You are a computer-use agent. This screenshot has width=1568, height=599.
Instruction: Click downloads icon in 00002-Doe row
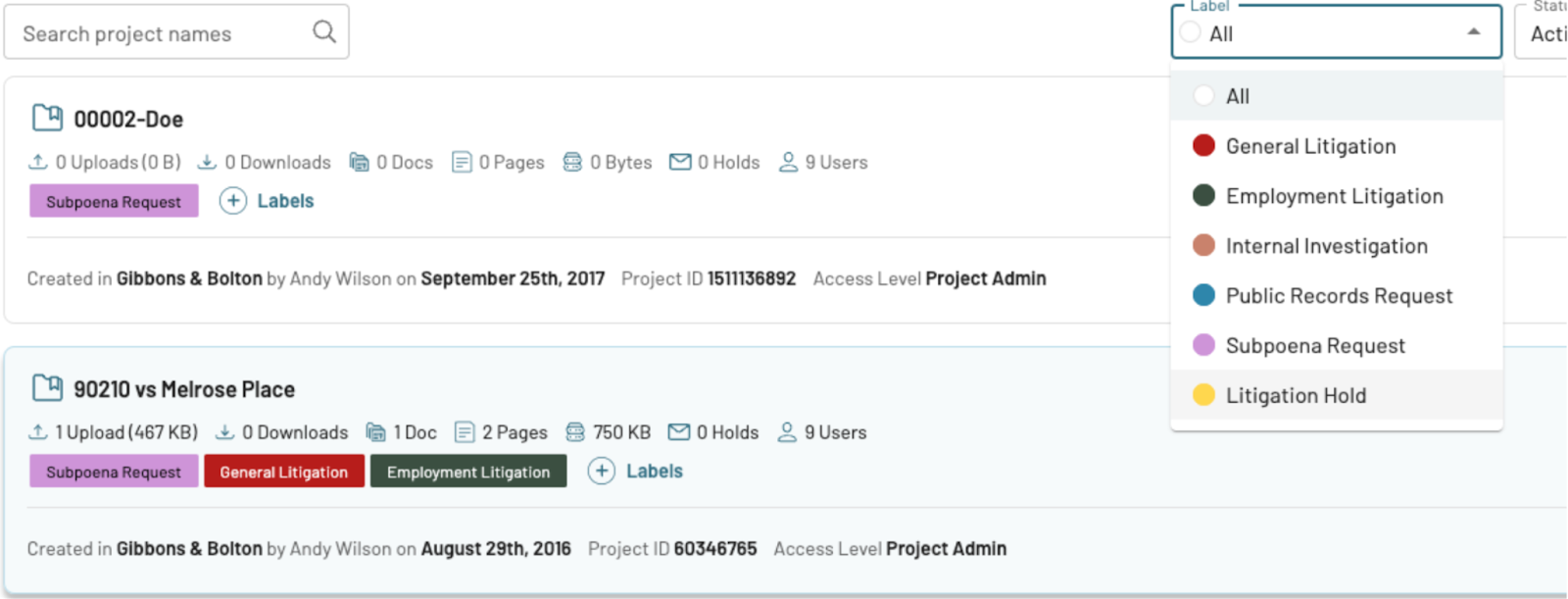pyautogui.click(x=207, y=162)
